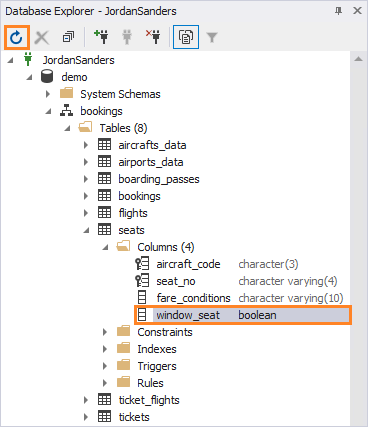The height and width of the screenshot is (427, 368).
Task: Click the Refresh toolbar icon
Action: click(16, 37)
